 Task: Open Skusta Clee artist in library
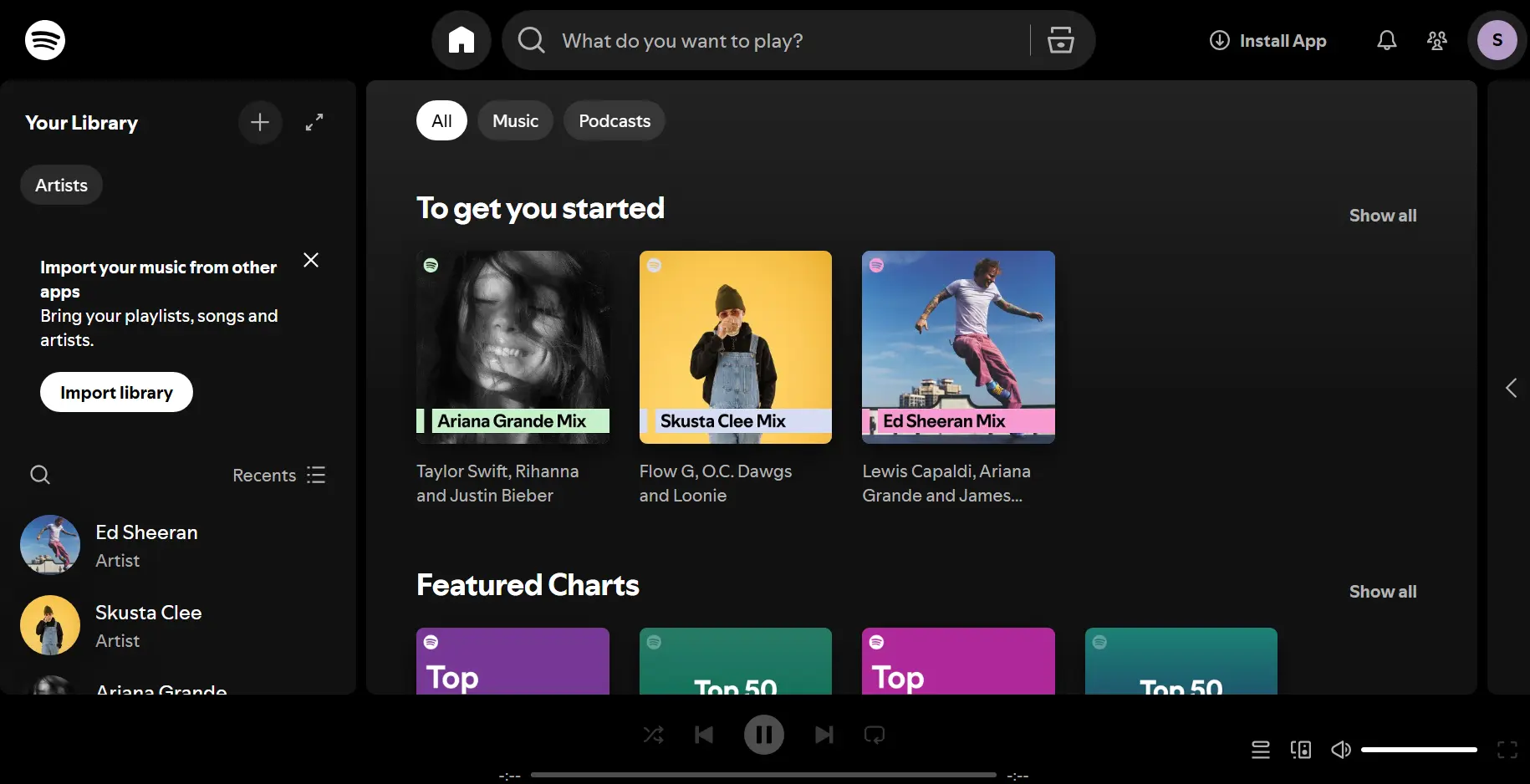177,625
